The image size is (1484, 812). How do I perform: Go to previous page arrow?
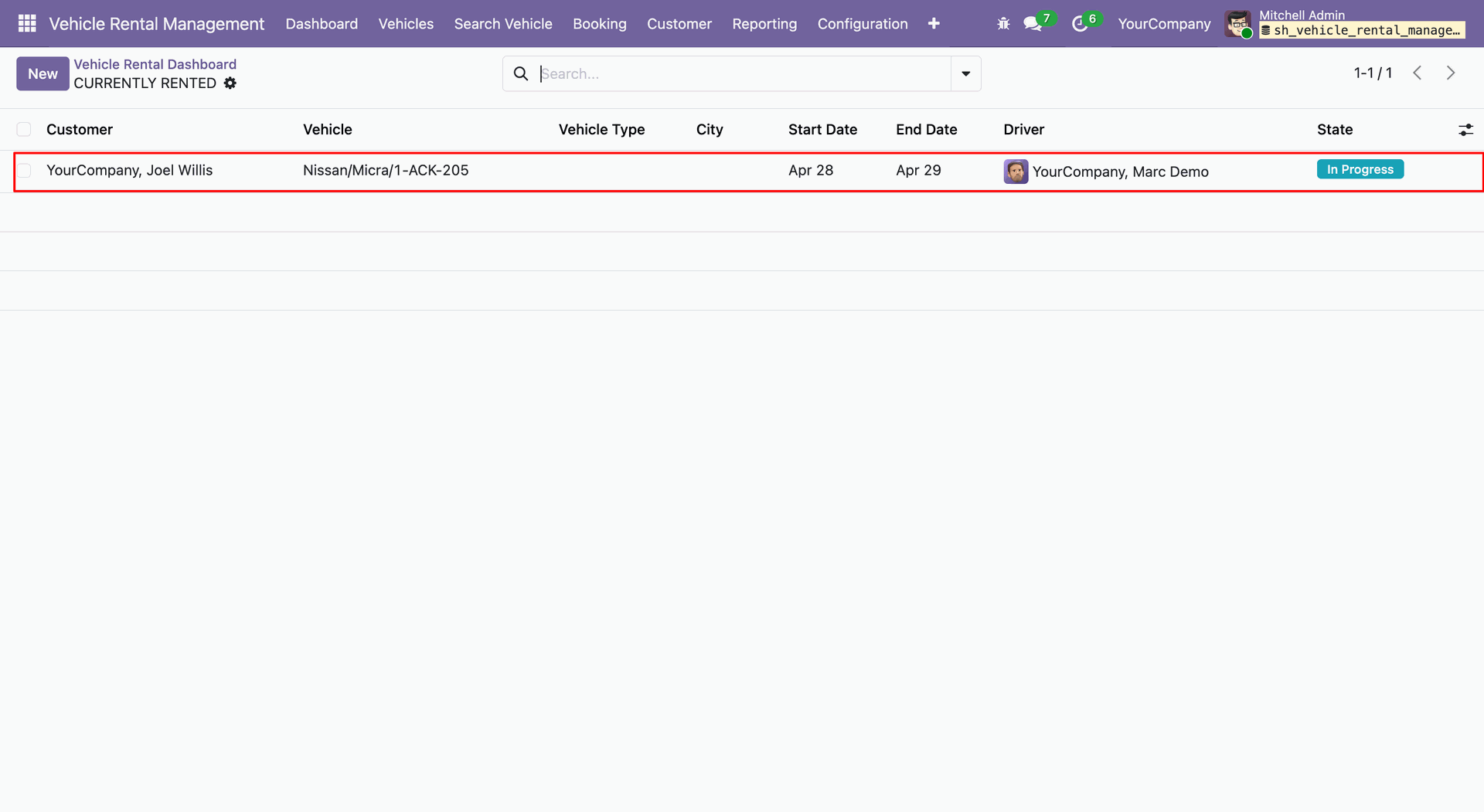1418,73
